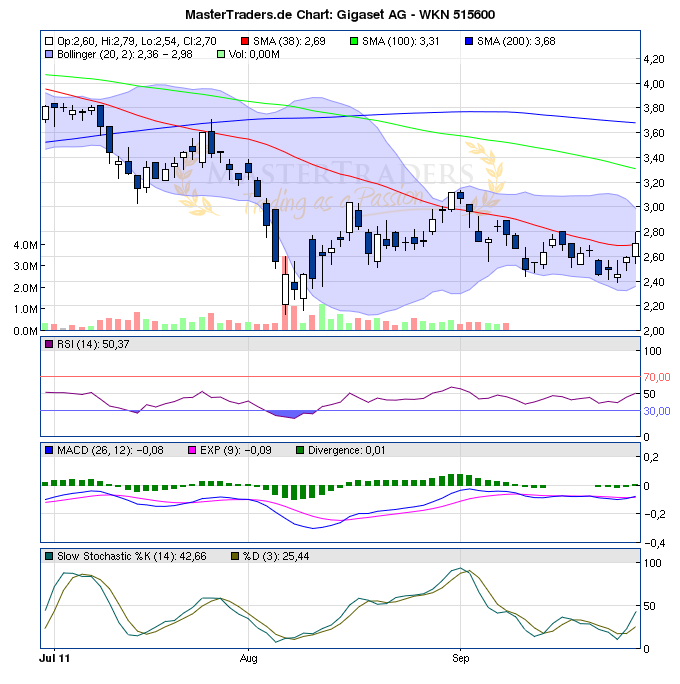
Task: Click the 2,00 price axis value
Action: click(654, 331)
